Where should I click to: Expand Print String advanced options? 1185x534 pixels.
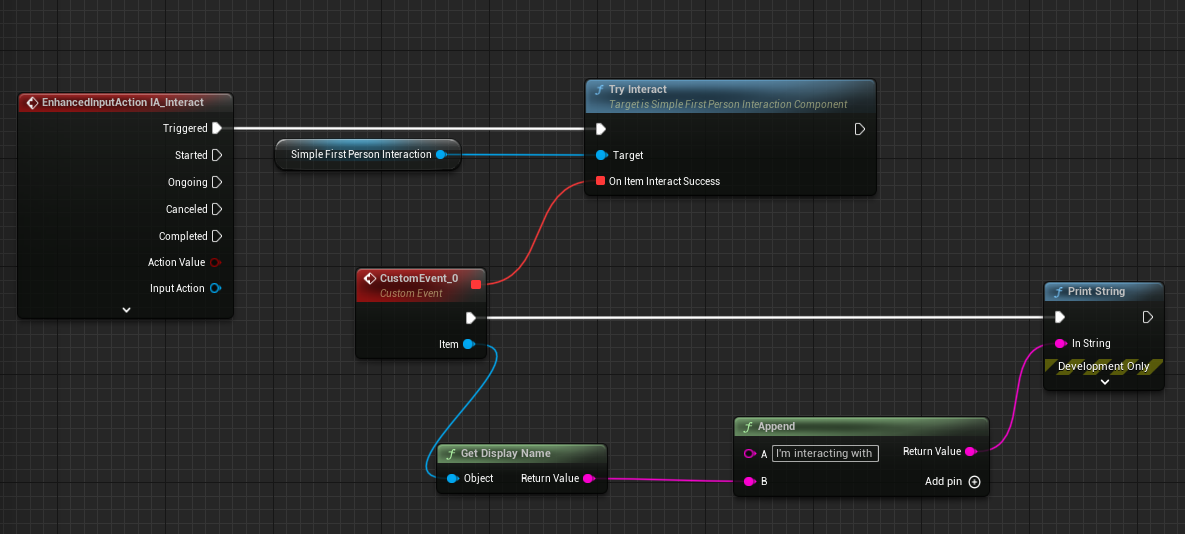(1104, 382)
